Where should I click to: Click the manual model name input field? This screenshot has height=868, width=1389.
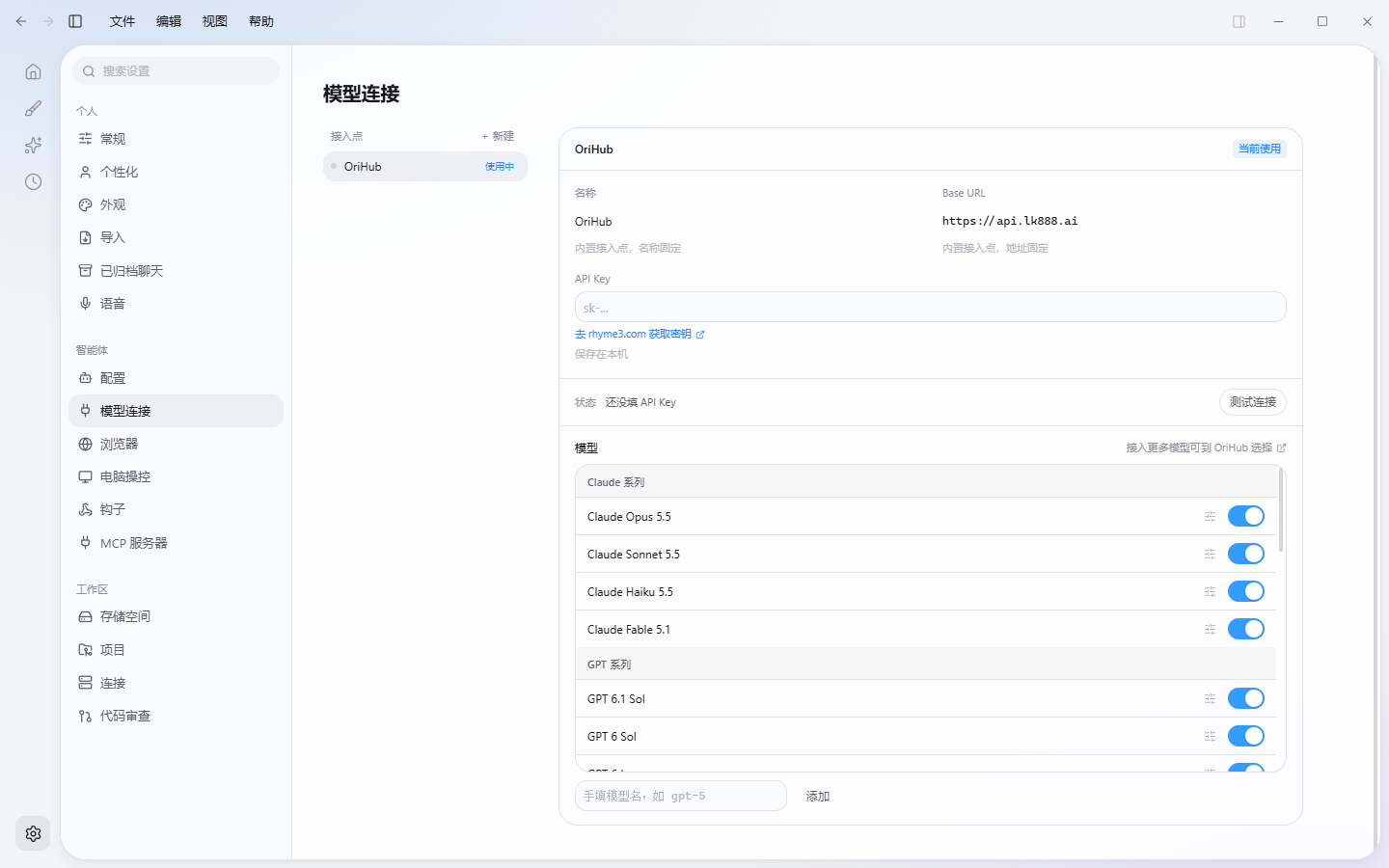tap(681, 796)
